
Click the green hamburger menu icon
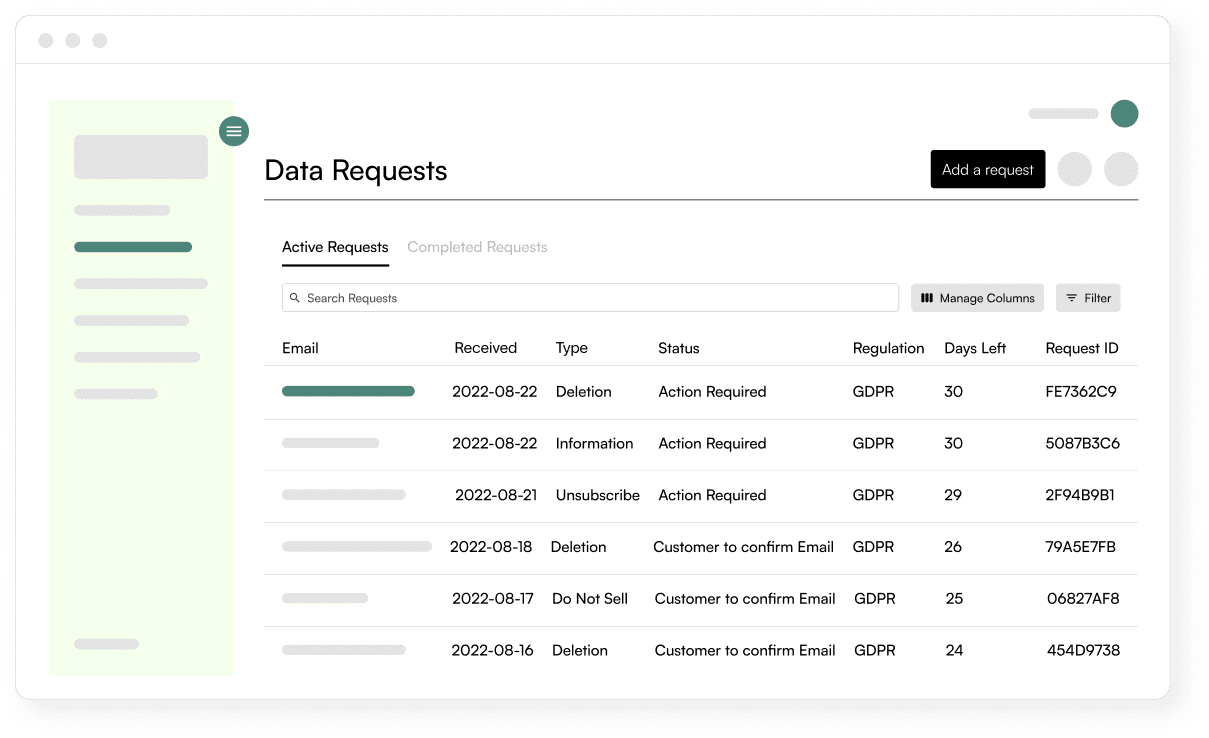pyautogui.click(x=234, y=131)
